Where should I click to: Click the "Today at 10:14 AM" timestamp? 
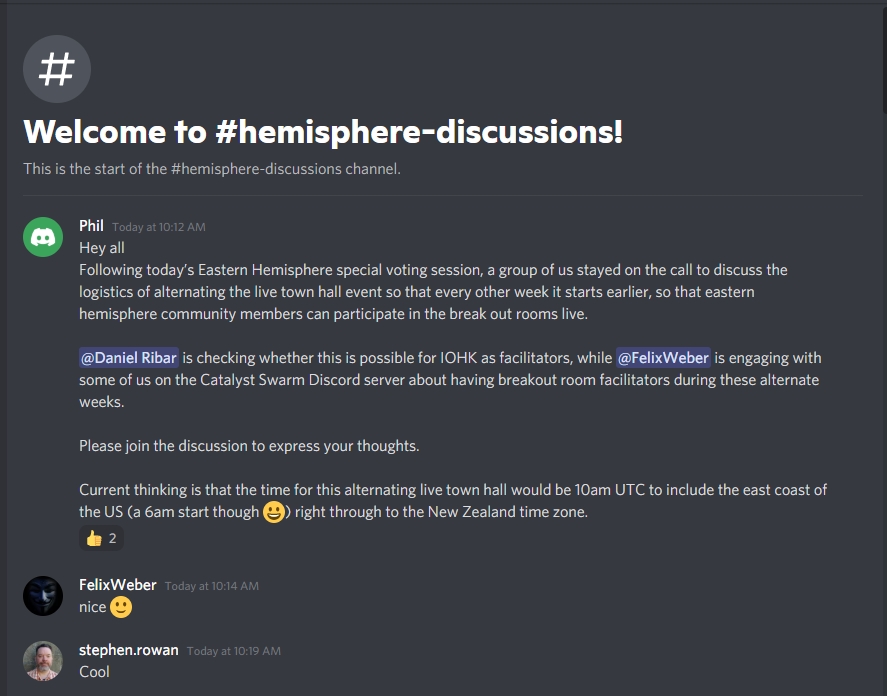pyautogui.click(x=212, y=586)
